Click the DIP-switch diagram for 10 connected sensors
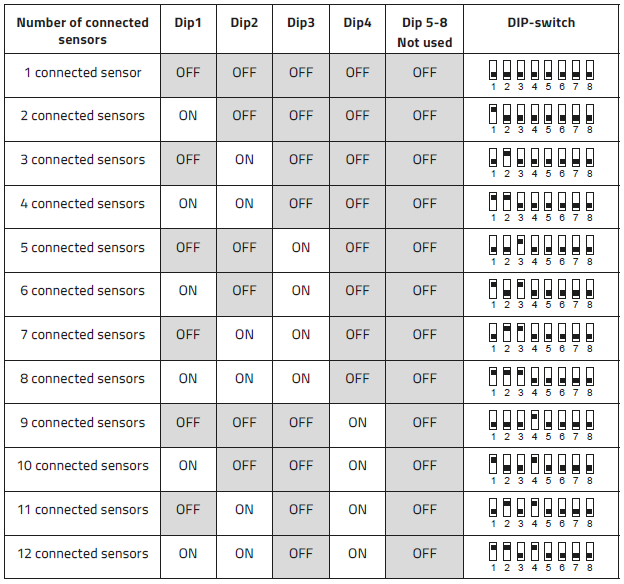 (541, 469)
